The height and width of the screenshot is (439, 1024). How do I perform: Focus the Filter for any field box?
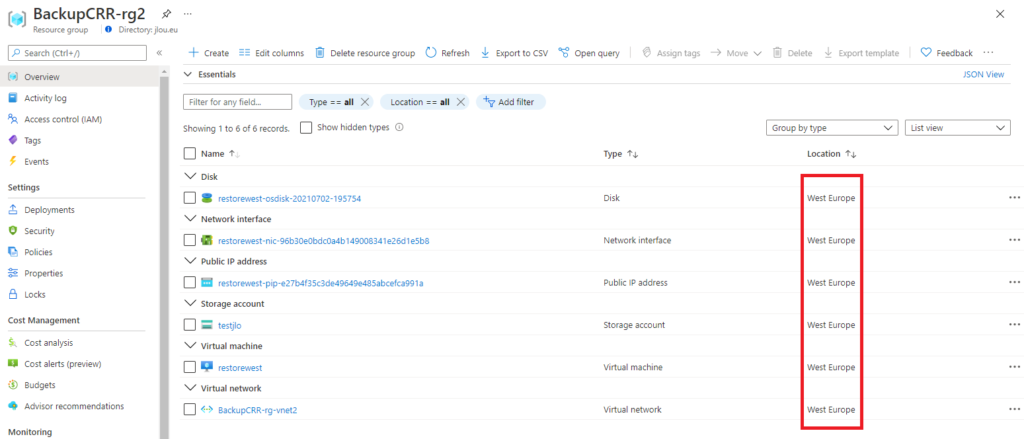(x=238, y=102)
